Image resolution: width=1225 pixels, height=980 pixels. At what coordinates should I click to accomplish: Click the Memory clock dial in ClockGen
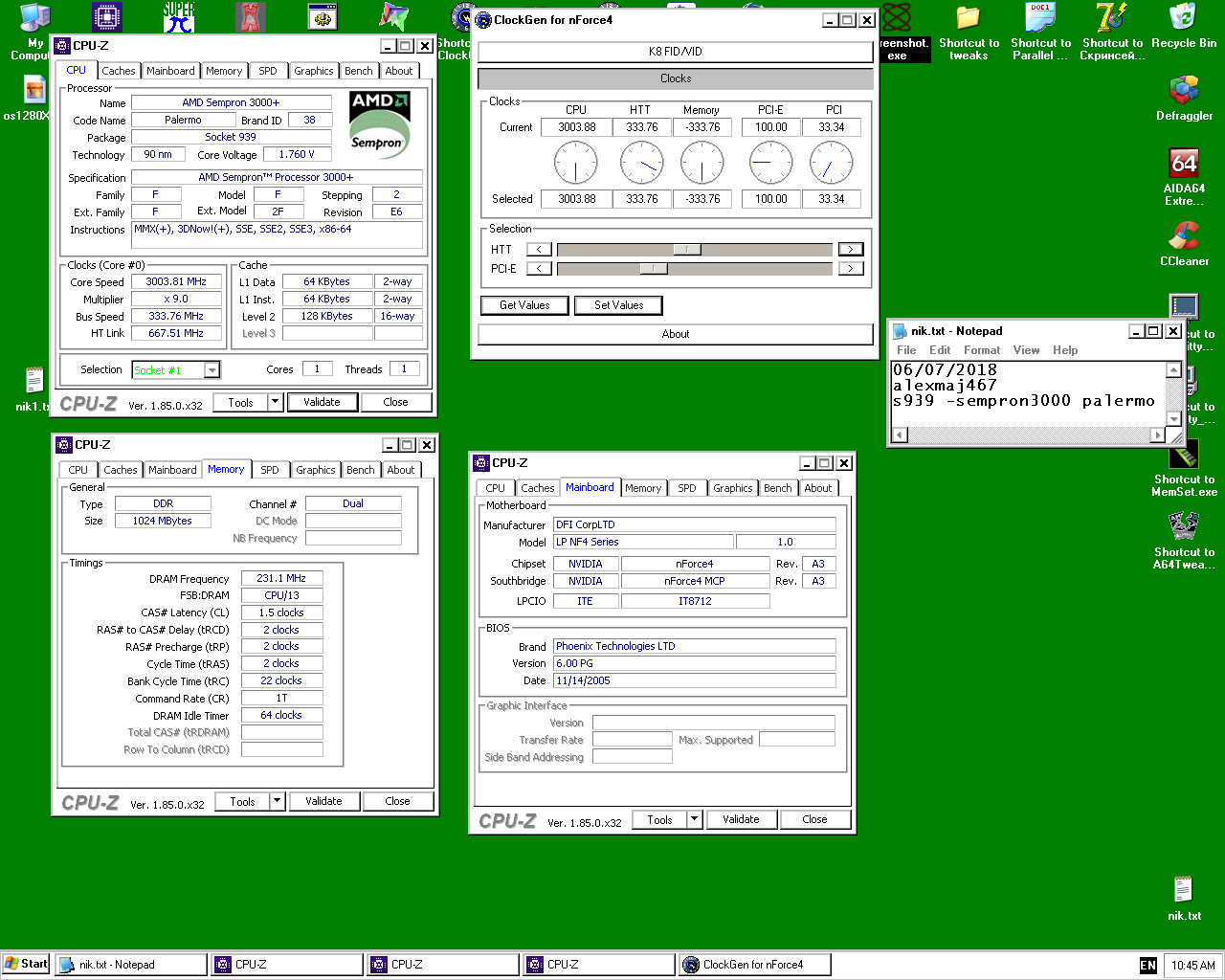(x=702, y=164)
